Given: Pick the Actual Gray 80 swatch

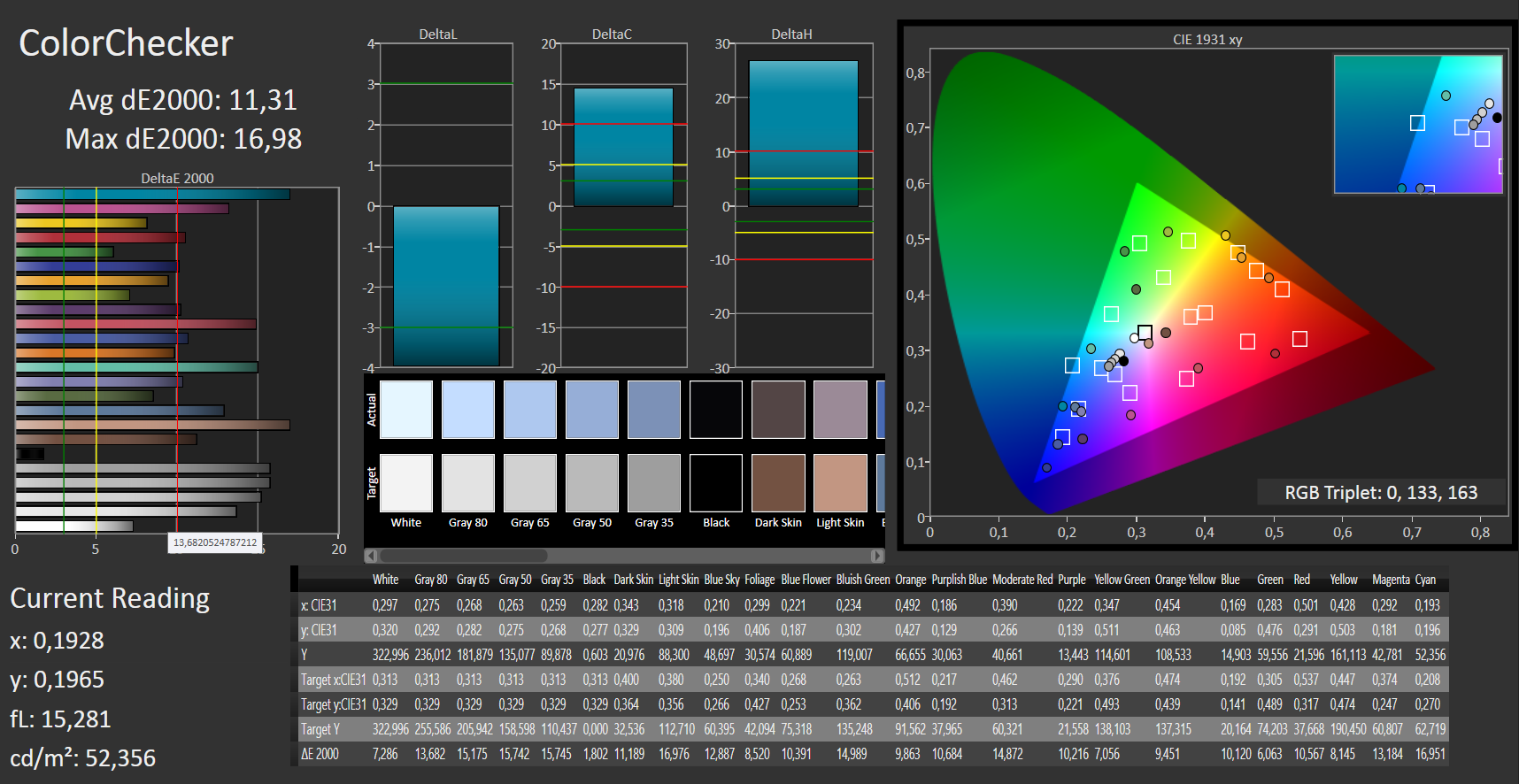Looking at the screenshot, I should (x=468, y=410).
